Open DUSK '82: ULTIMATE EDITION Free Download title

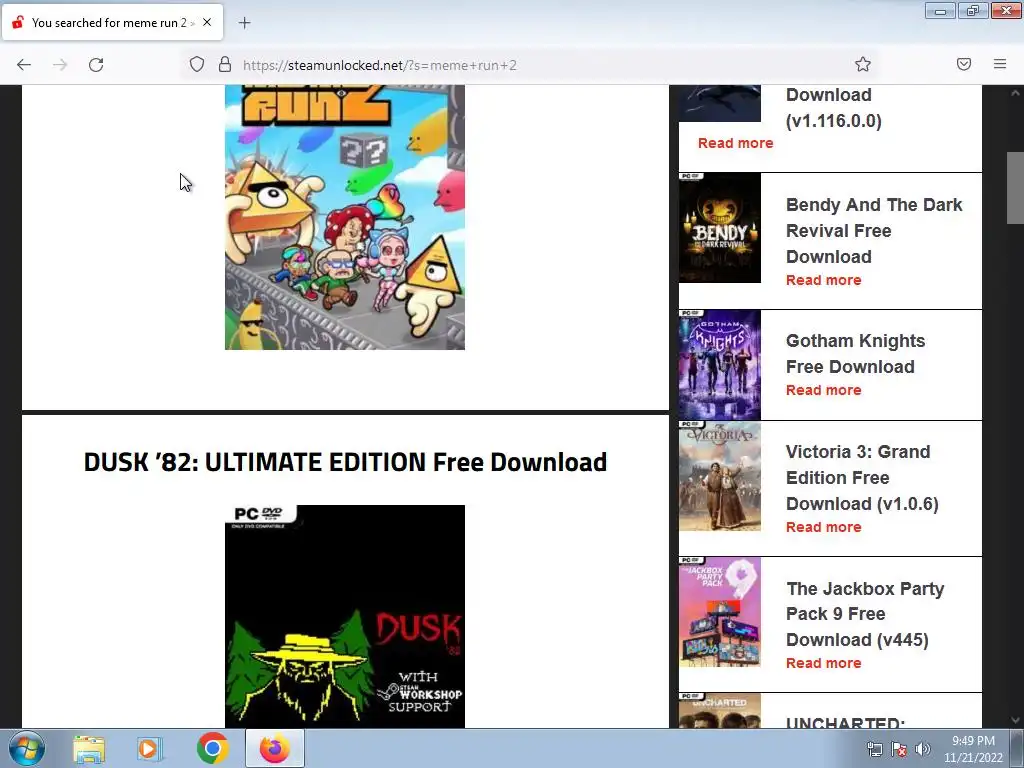[345, 462]
